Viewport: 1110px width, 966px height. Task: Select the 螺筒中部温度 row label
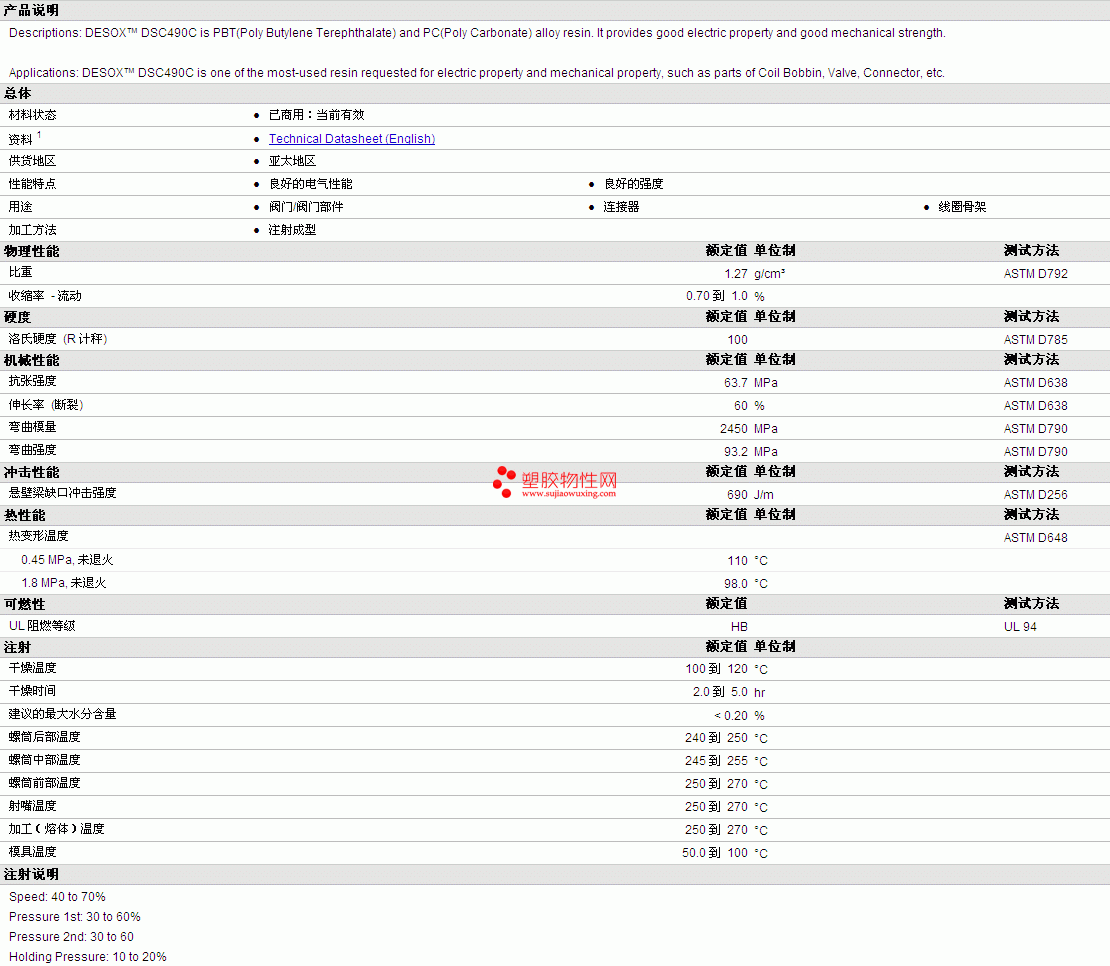click(x=45, y=760)
